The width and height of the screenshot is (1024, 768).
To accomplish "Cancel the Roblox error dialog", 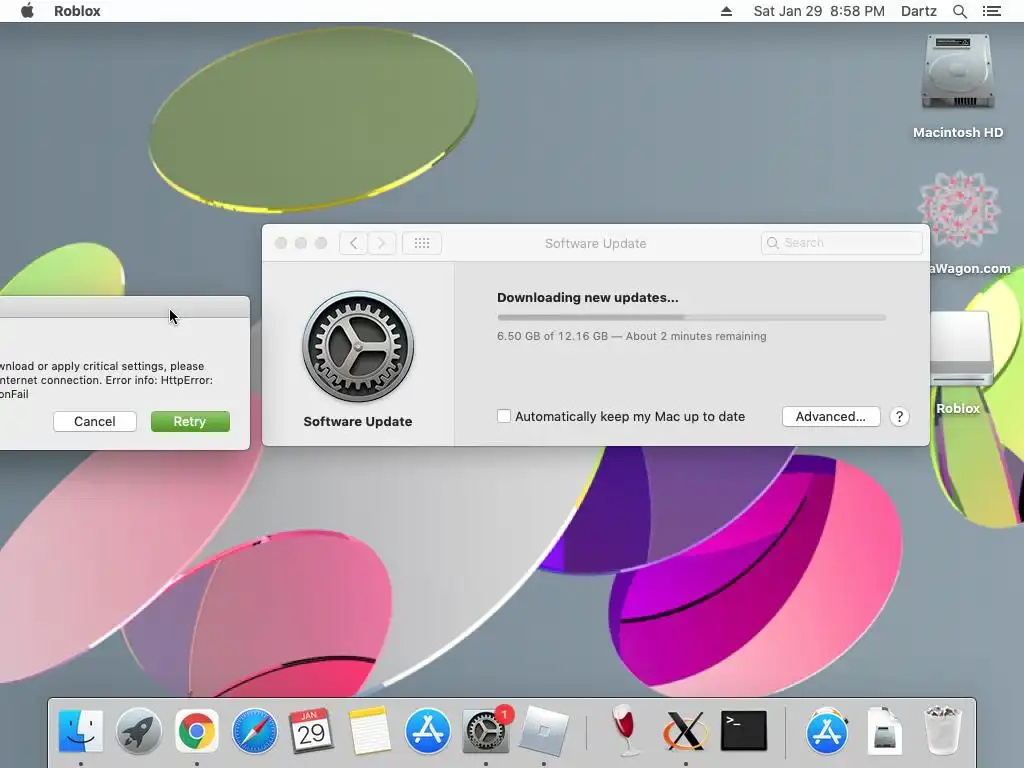I will [95, 421].
